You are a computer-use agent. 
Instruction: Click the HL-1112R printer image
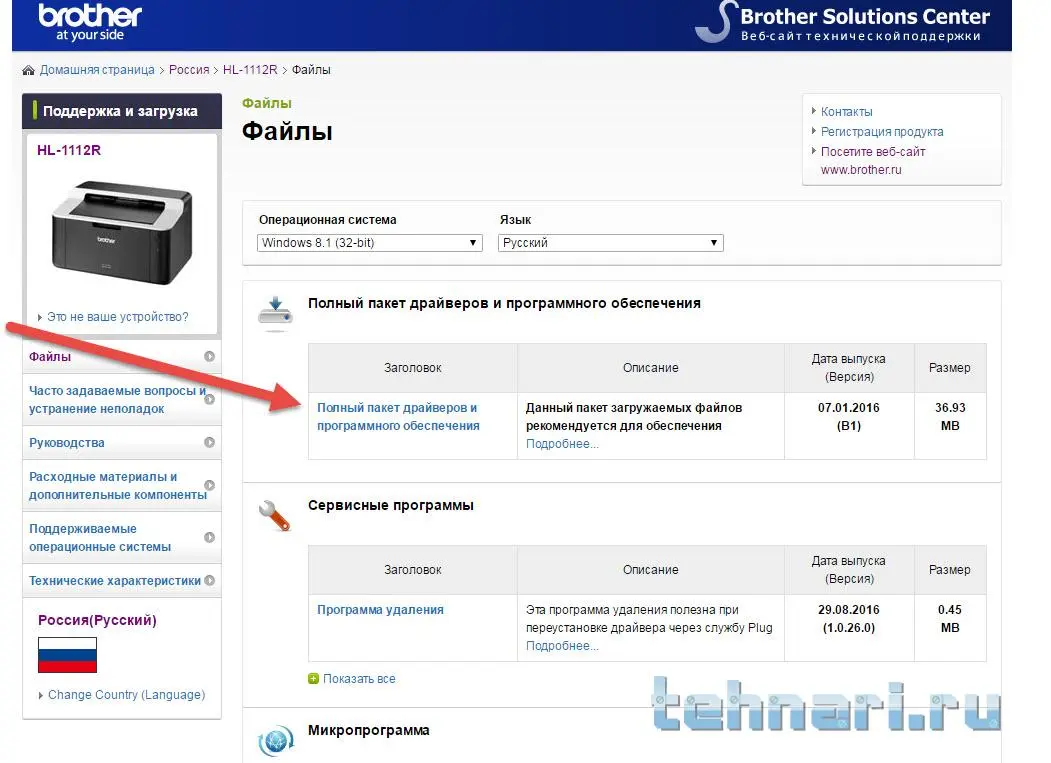pyautogui.click(x=122, y=232)
